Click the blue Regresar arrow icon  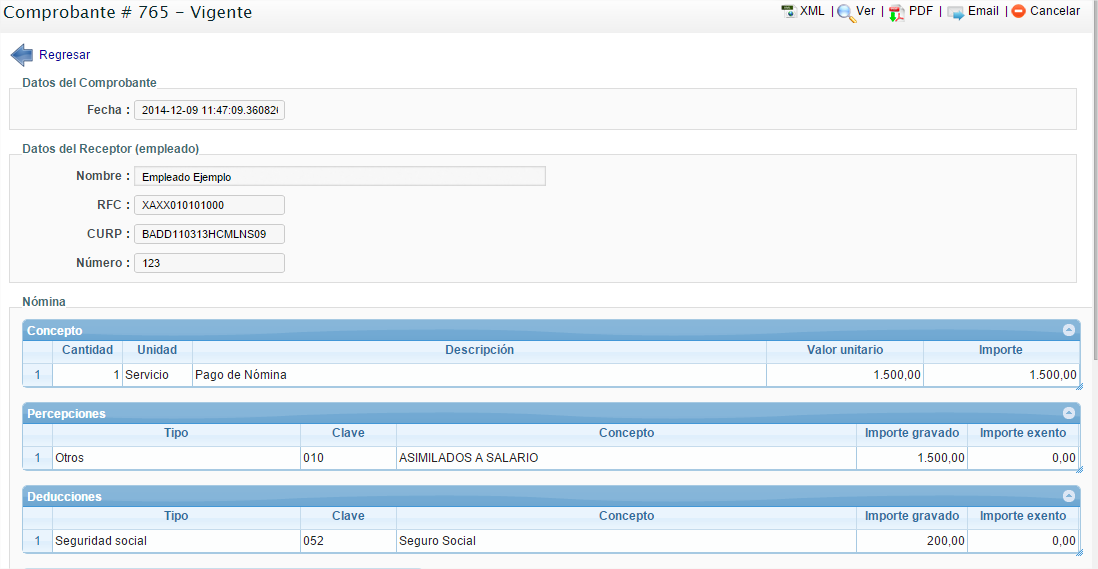[x=21, y=55]
